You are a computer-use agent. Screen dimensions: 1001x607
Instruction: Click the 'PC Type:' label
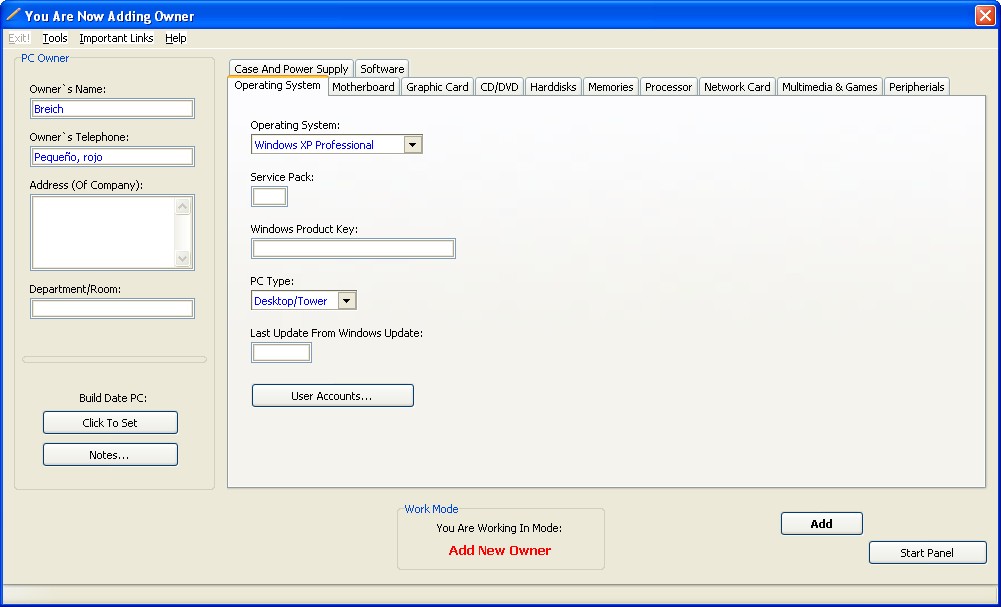(x=272, y=281)
